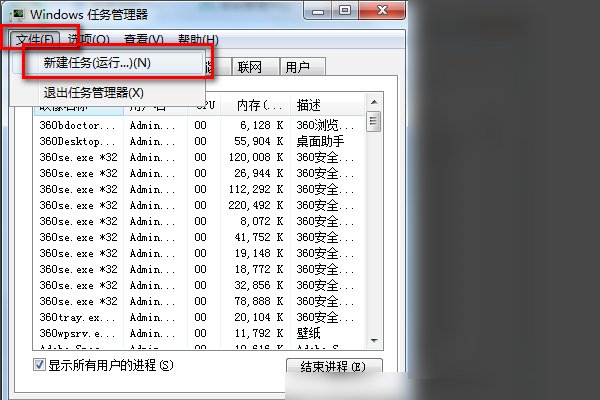Select process using 112,292 K memory
600x400 pixels.
click(199, 189)
